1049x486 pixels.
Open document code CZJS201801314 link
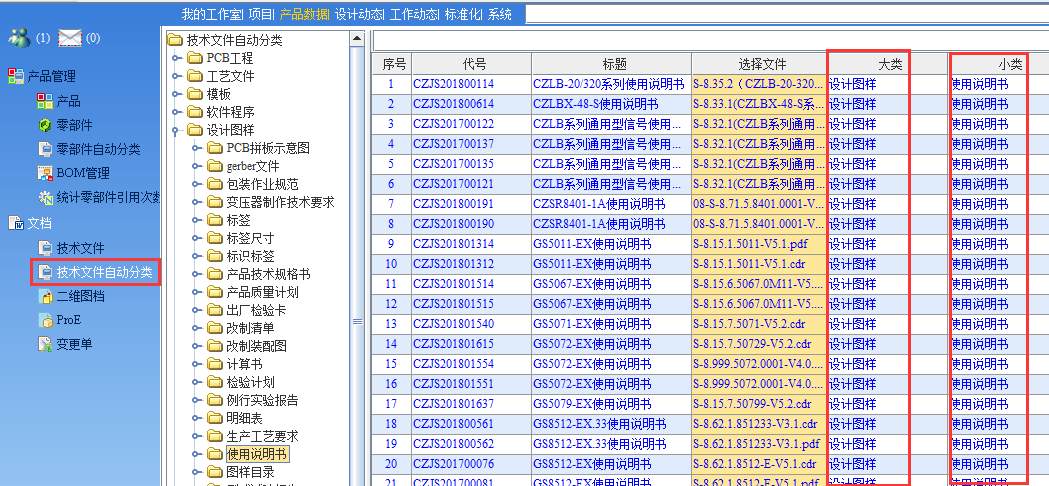point(453,244)
